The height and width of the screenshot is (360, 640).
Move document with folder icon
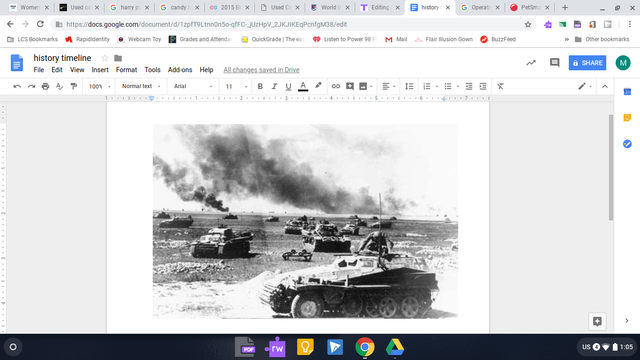[x=118, y=58]
